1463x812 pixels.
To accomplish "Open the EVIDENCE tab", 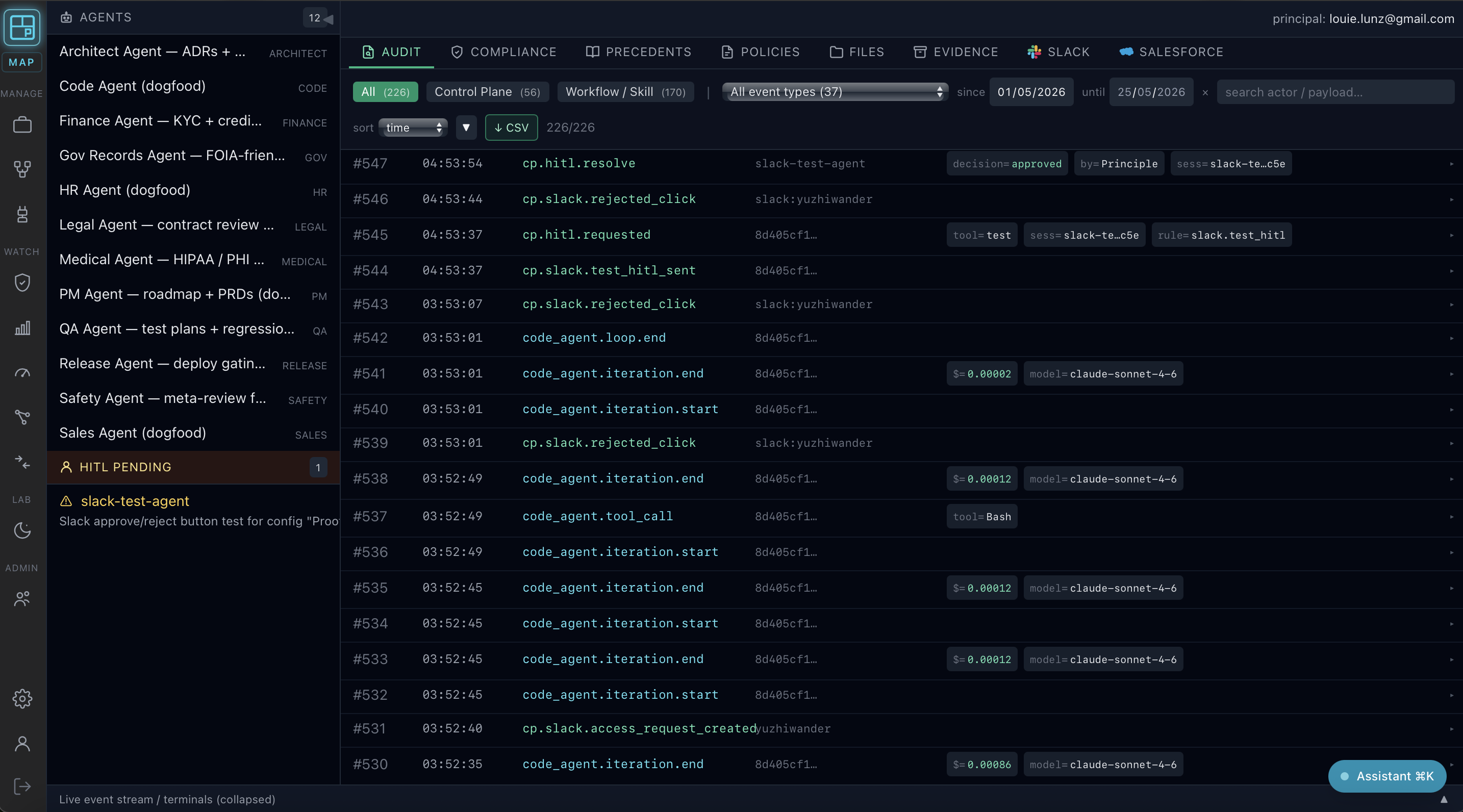I will 955,52.
